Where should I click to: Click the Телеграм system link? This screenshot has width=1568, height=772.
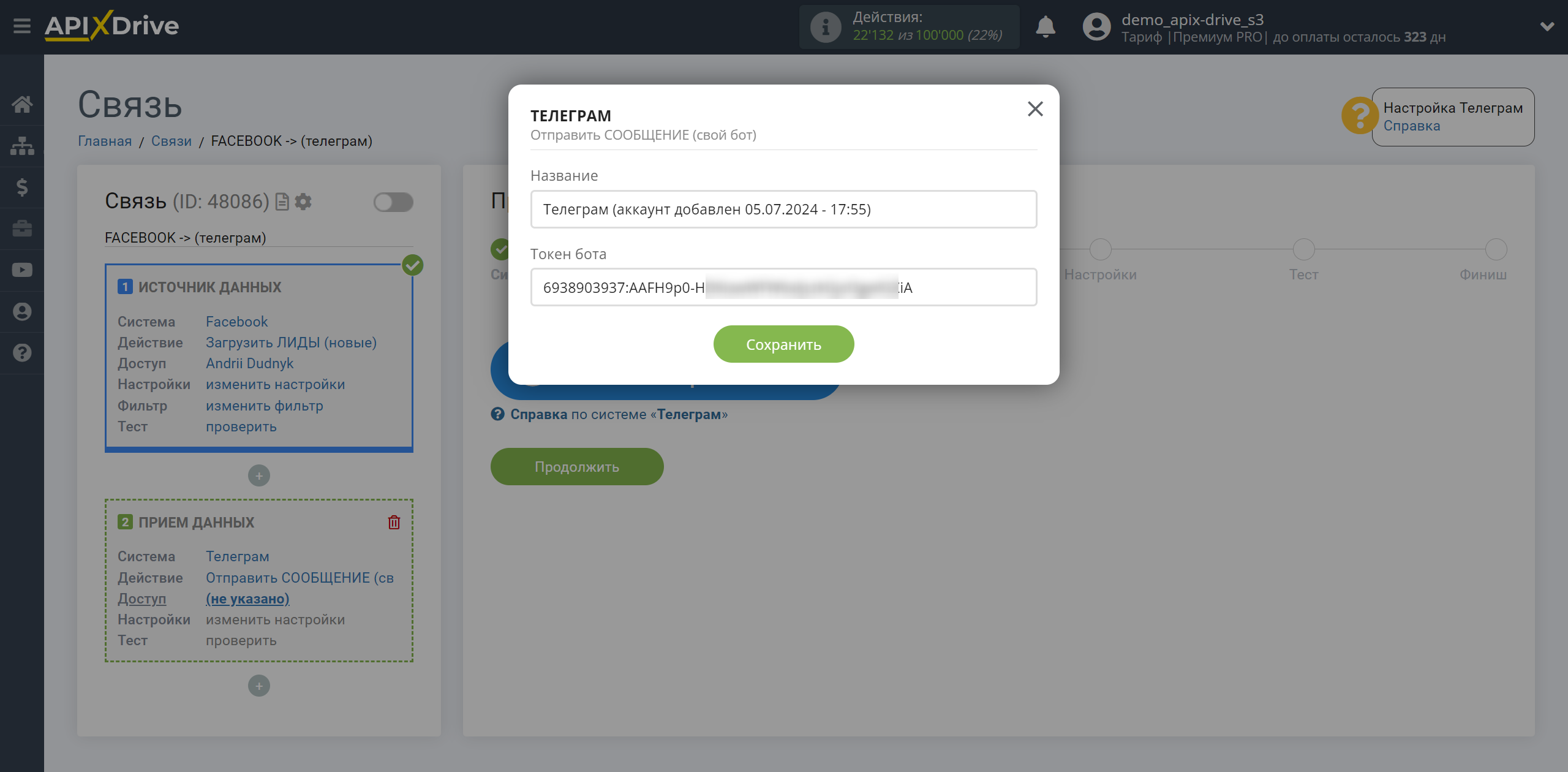point(237,556)
